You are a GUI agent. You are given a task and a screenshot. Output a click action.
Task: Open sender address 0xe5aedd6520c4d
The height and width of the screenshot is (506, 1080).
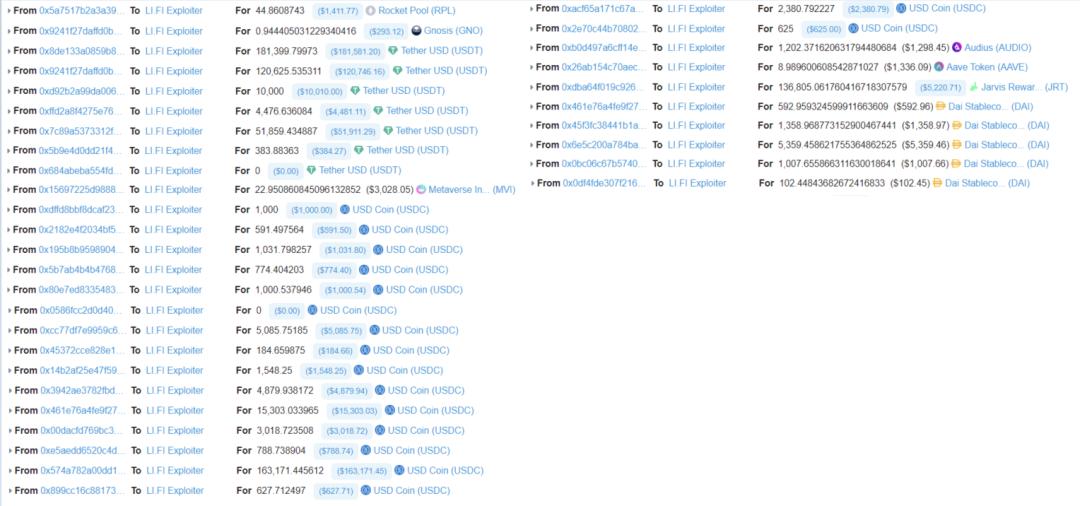(83, 450)
